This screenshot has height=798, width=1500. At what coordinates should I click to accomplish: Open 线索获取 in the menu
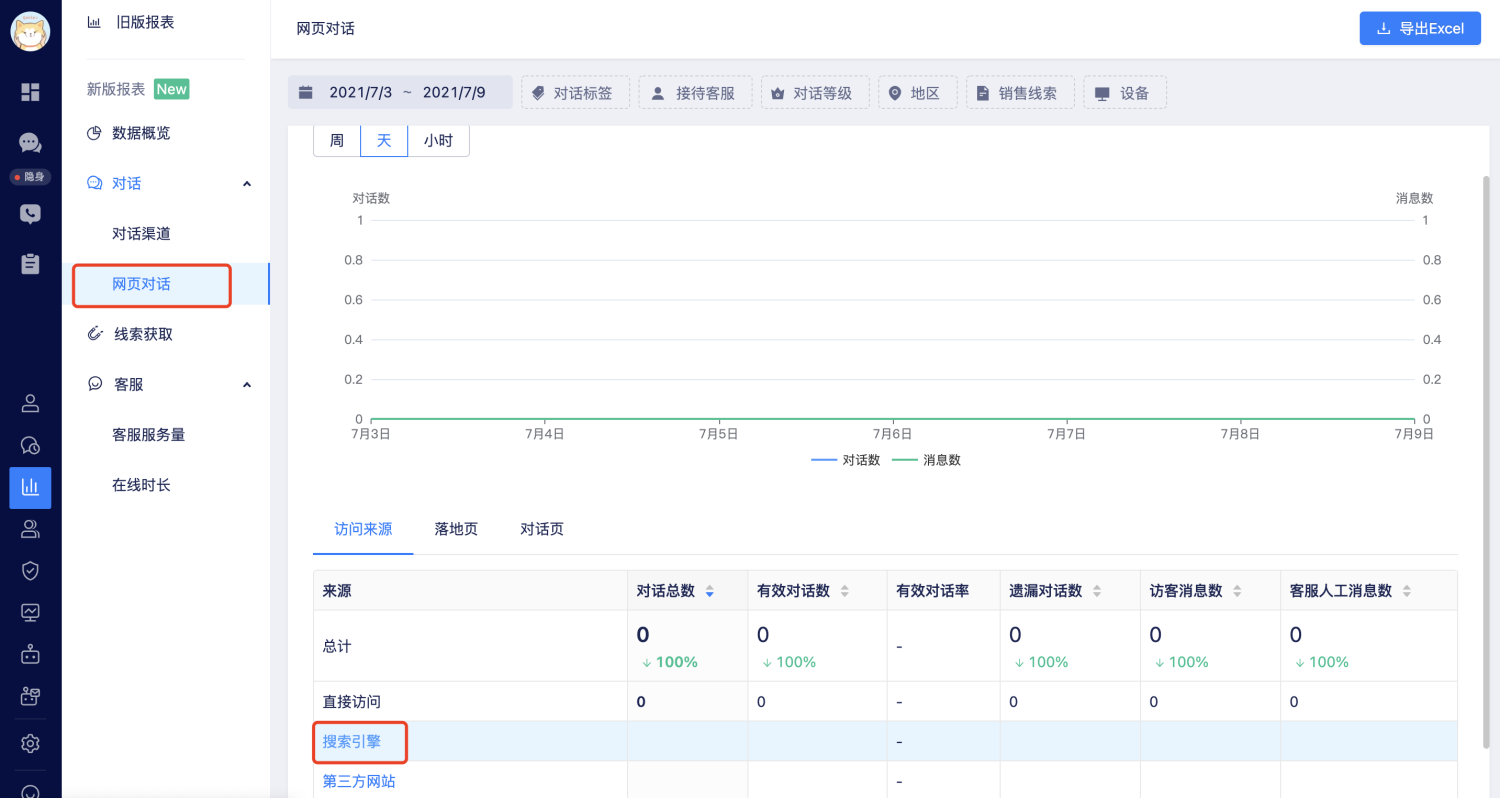pos(143,334)
